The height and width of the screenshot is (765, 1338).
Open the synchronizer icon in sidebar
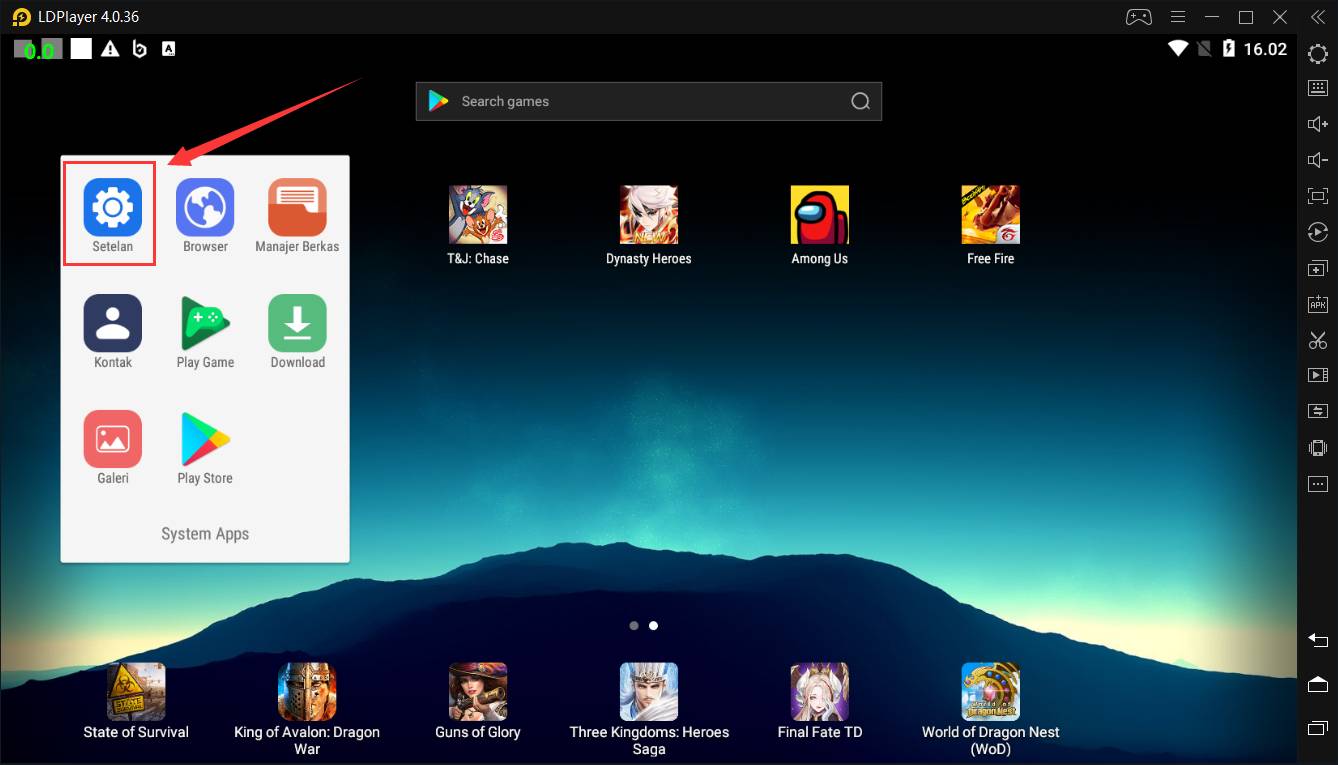[x=1318, y=411]
